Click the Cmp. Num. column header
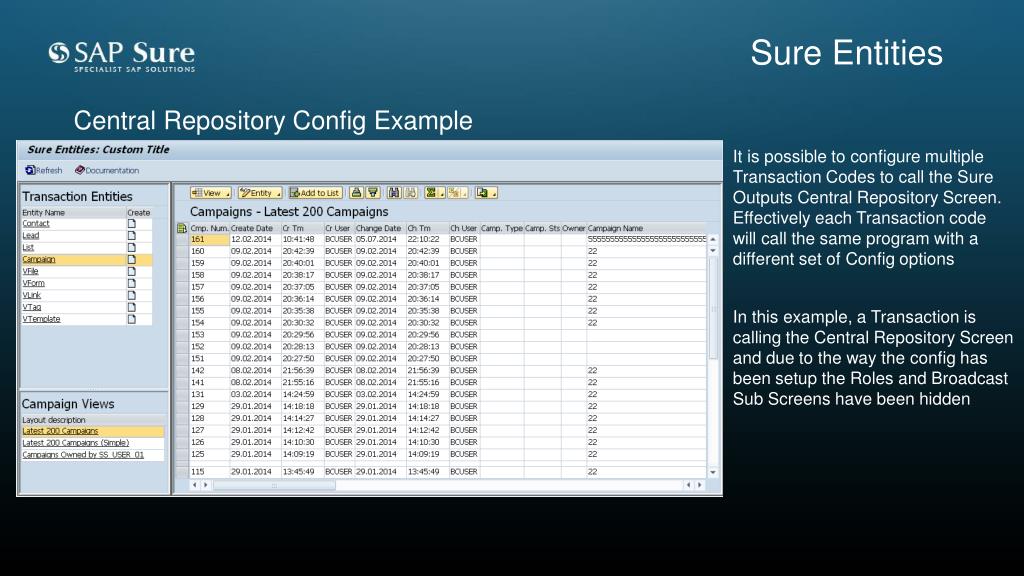Viewport: 1024px width, 576px height. (209, 229)
